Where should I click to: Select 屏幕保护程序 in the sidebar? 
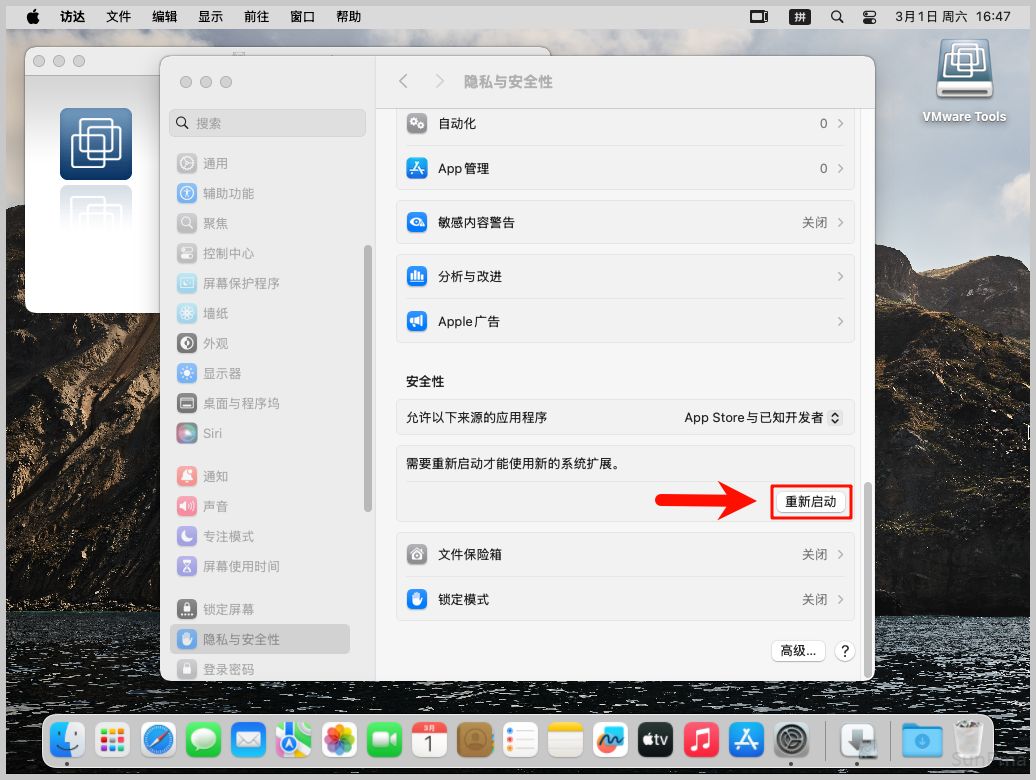coord(240,283)
